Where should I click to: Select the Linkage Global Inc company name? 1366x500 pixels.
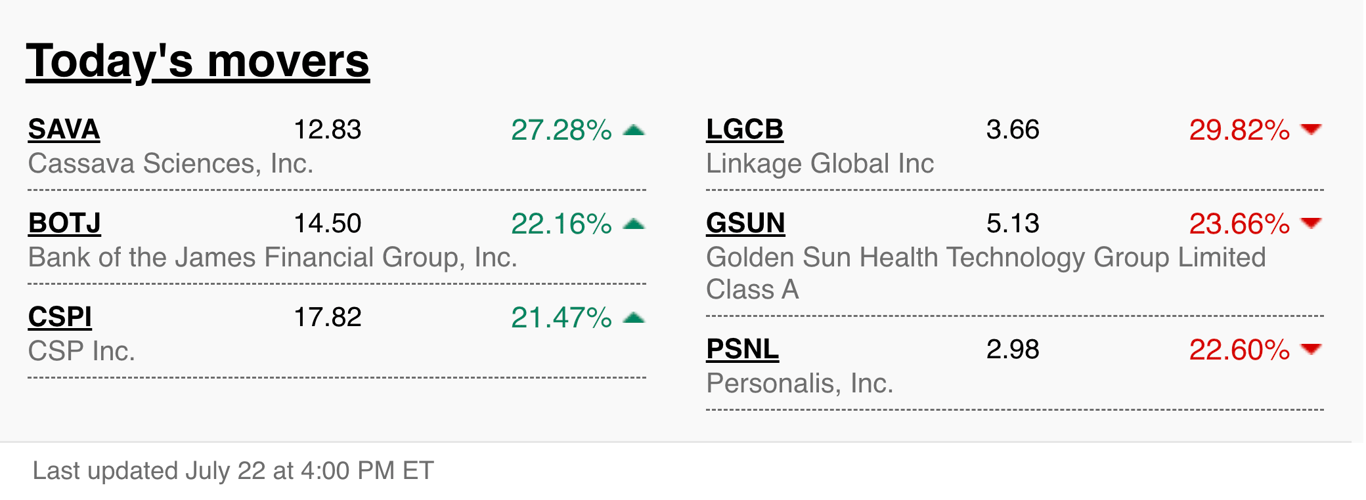click(x=820, y=164)
